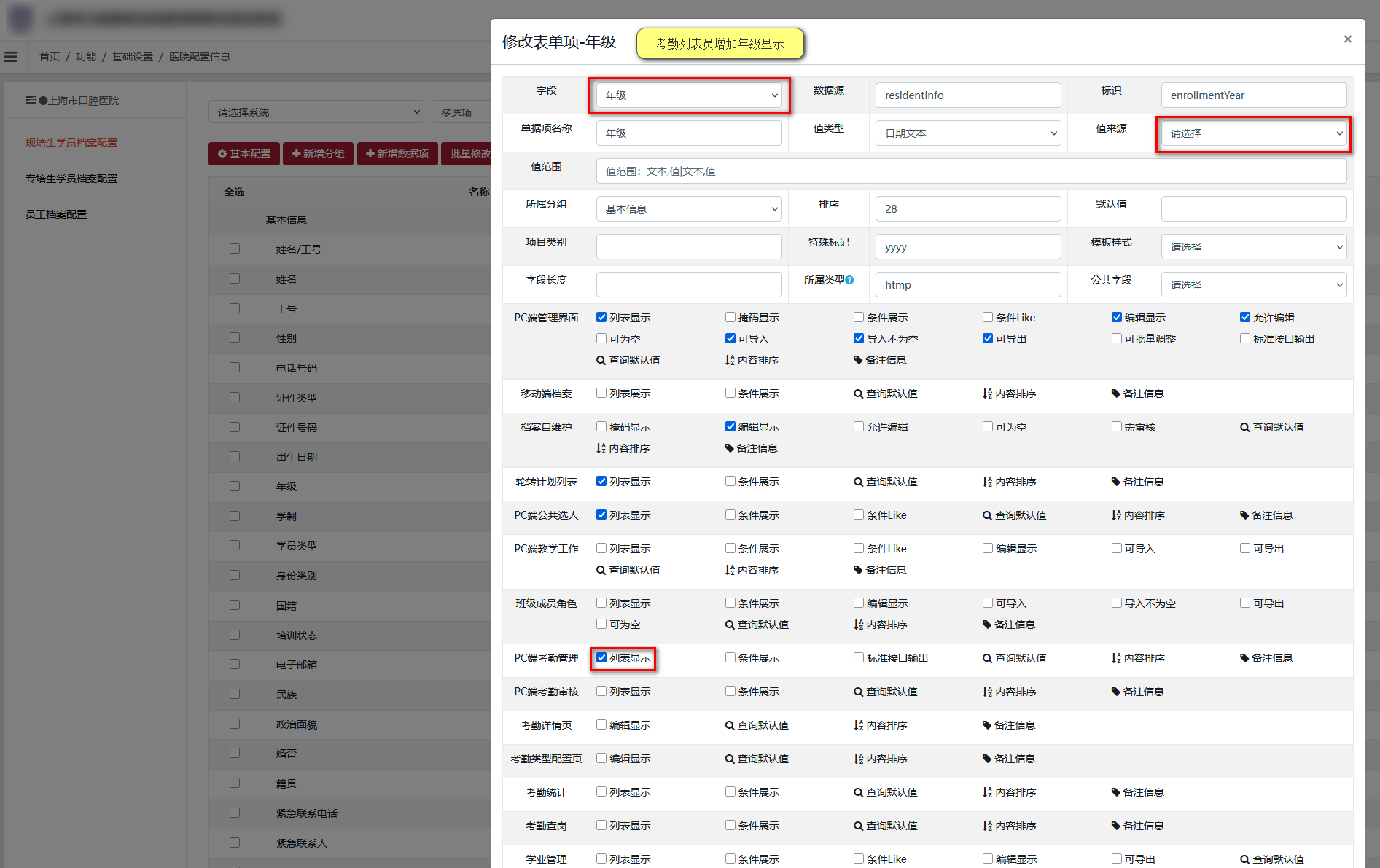1380x868 pixels.
Task: Click 内容排序 in PC端考勤管理 row
Action: tap(1139, 658)
